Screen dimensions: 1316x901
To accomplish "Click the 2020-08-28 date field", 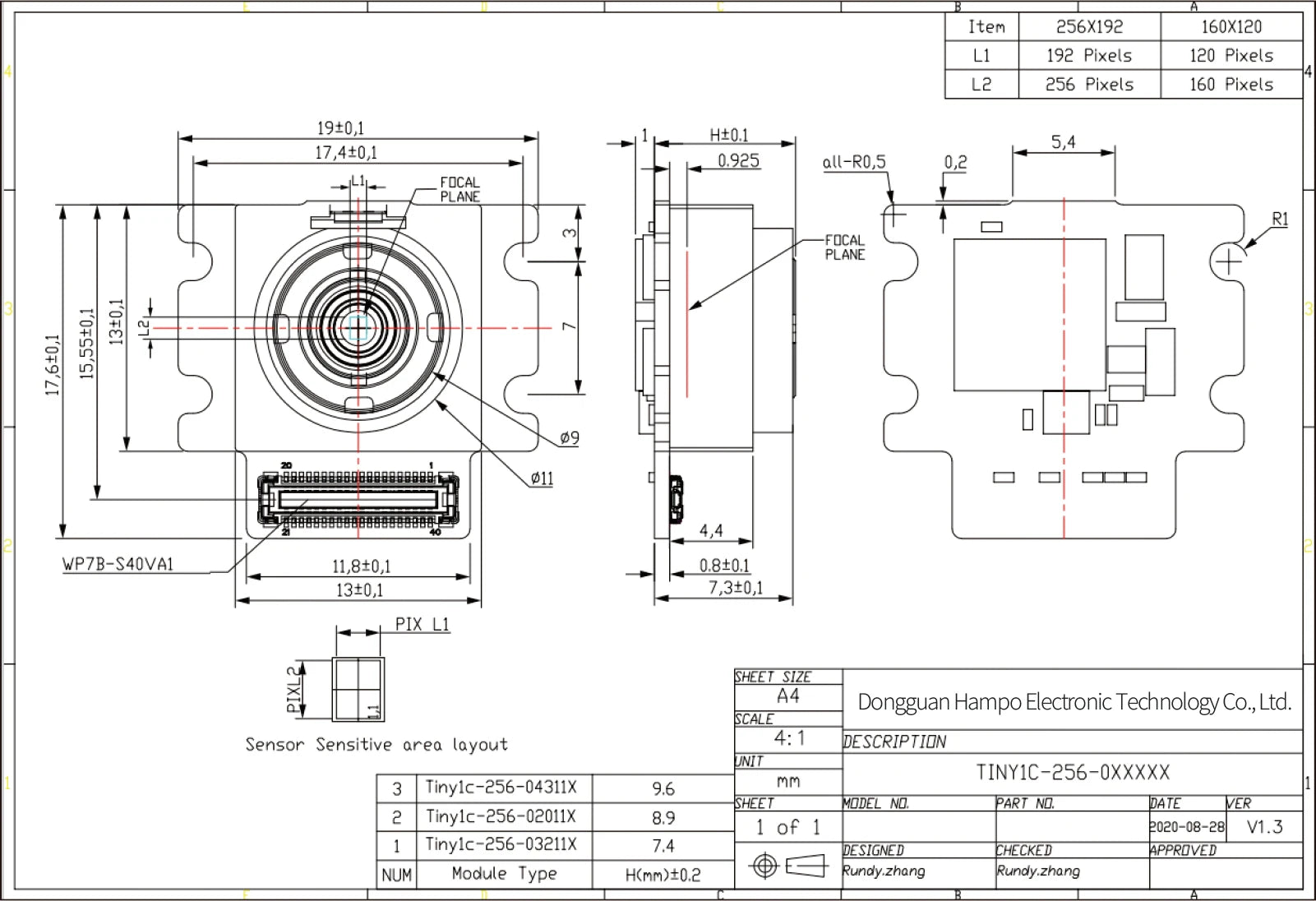I will point(1186,827).
